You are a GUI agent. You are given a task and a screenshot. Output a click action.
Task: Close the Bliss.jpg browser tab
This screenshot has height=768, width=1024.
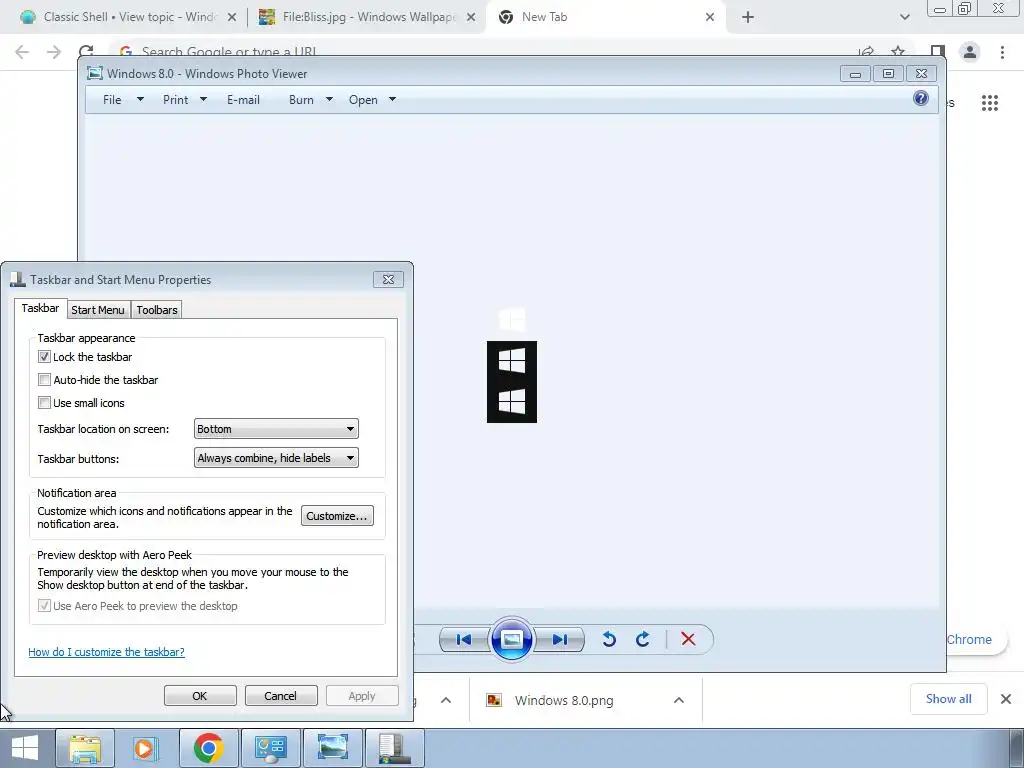point(471,17)
